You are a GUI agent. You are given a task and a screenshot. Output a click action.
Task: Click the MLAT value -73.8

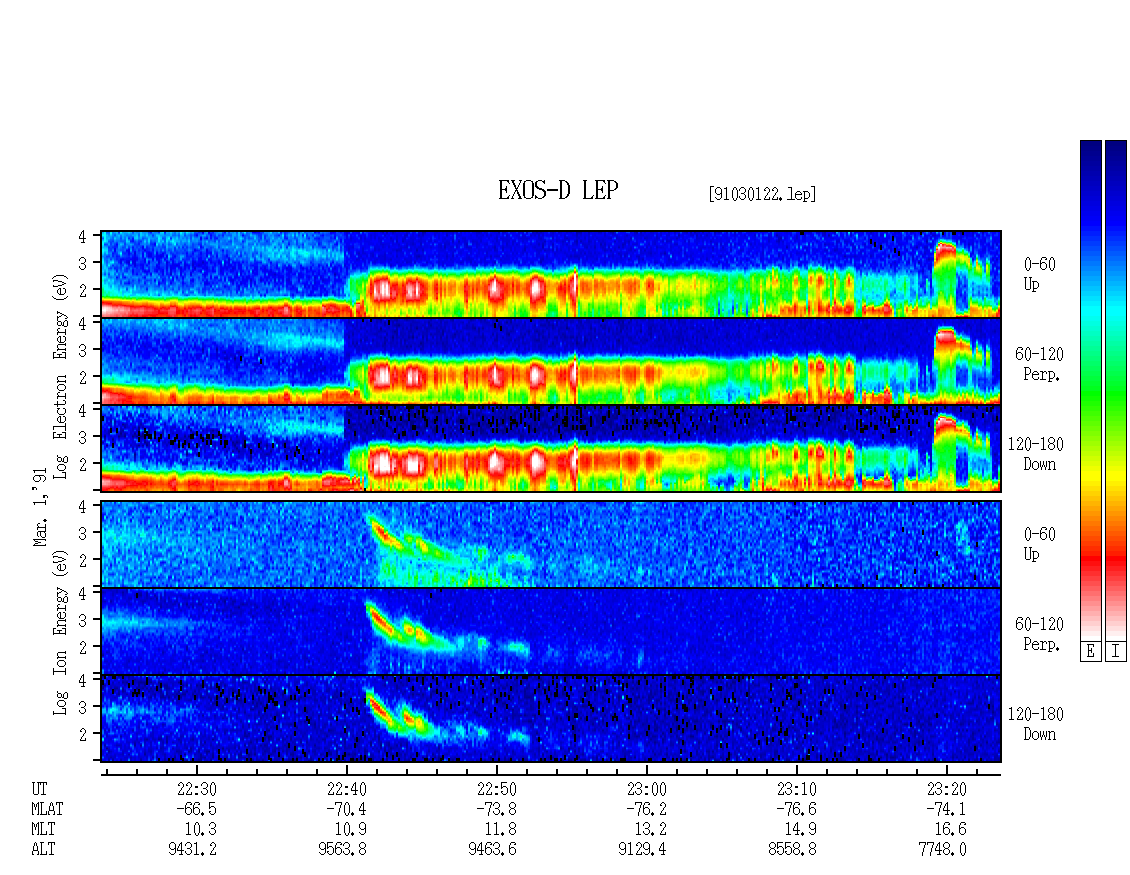(x=497, y=809)
